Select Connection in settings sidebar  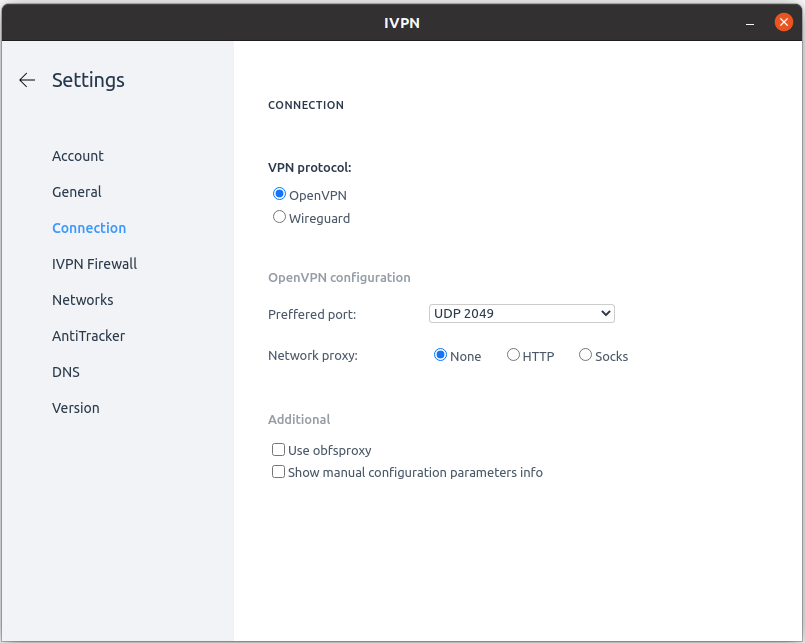(89, 228)
